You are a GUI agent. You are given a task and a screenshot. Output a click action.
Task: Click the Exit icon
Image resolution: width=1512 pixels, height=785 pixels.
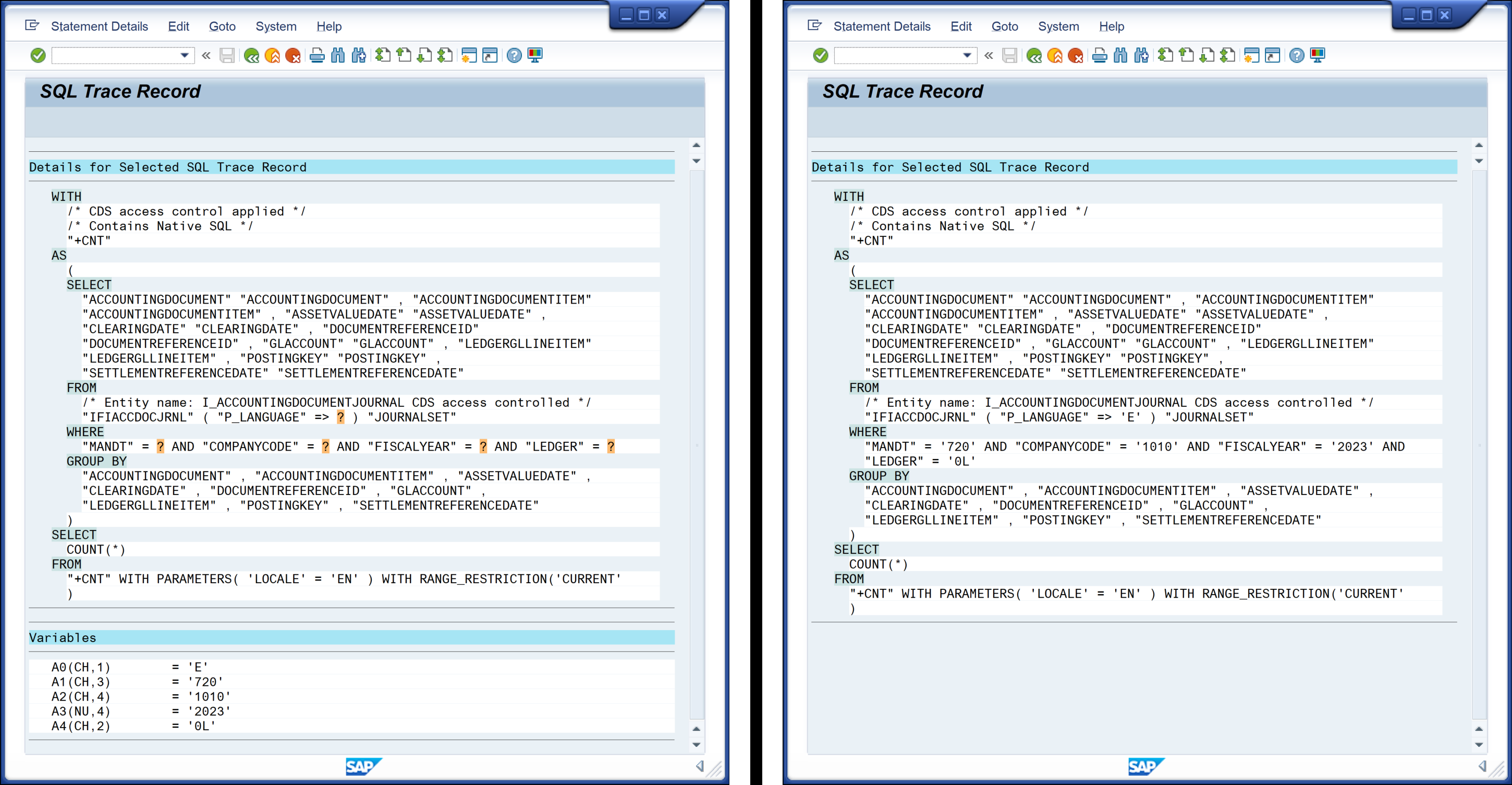click(273, 56)
